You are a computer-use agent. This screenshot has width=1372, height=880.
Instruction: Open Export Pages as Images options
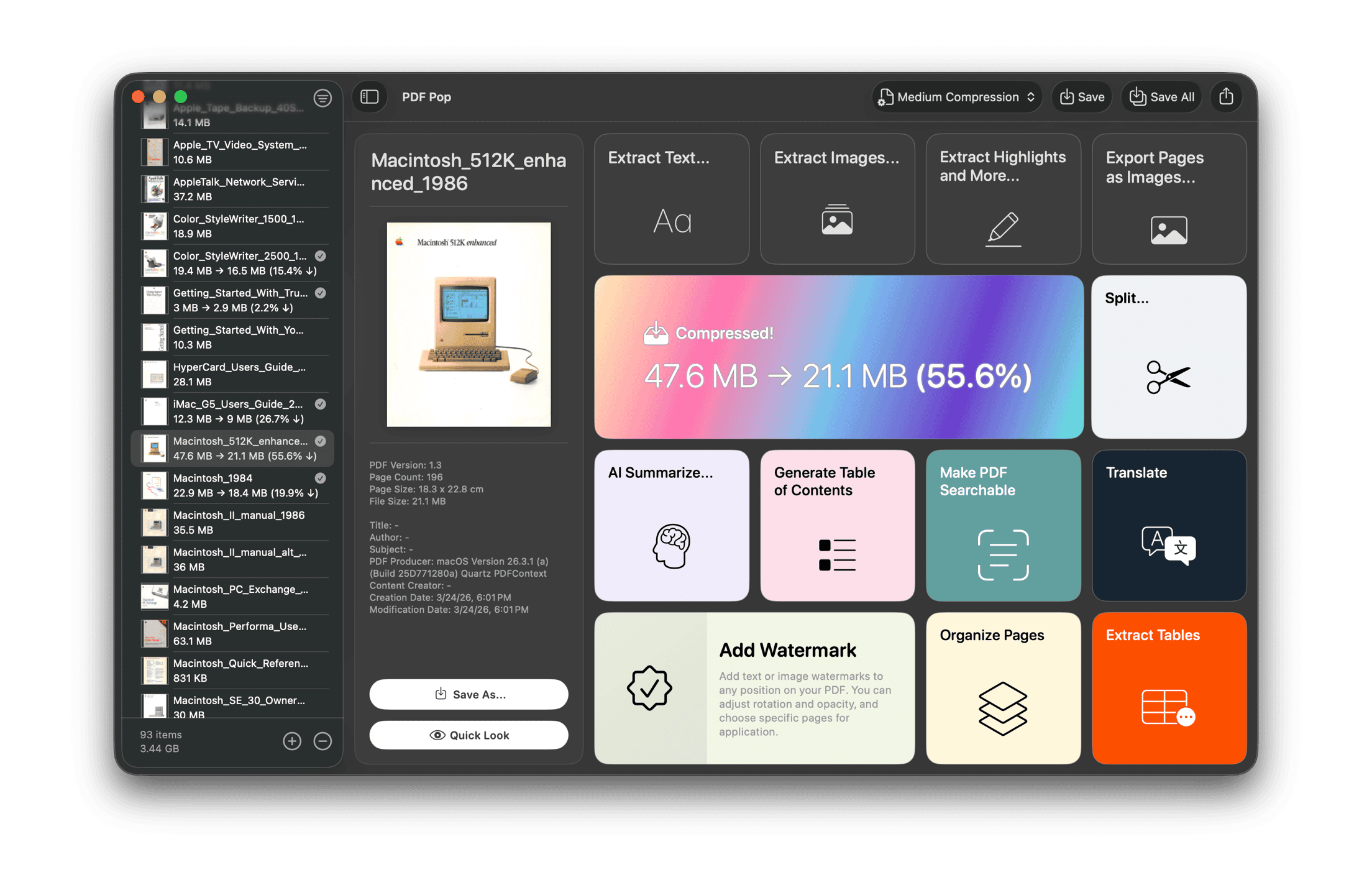[x=1168, y=199]
